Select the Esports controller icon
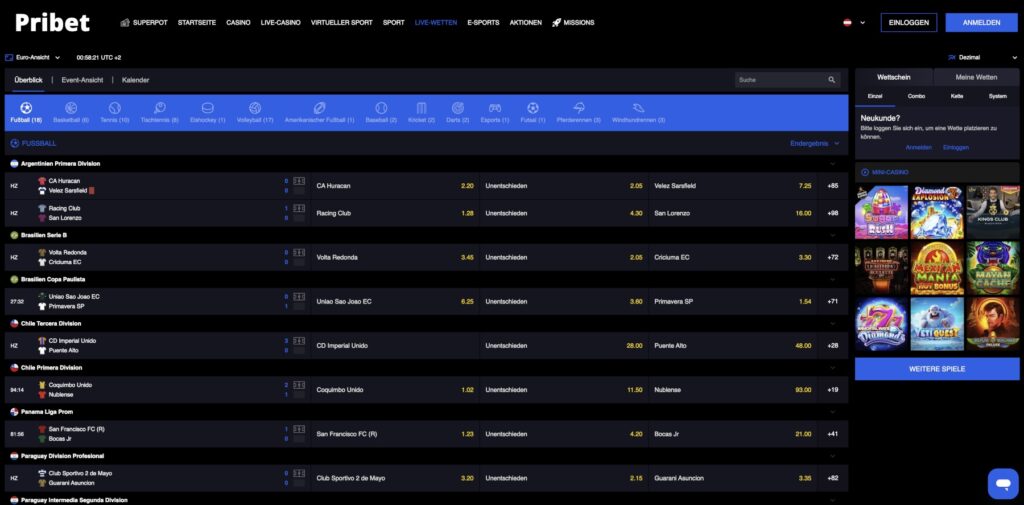 click(x=495, y=108)
